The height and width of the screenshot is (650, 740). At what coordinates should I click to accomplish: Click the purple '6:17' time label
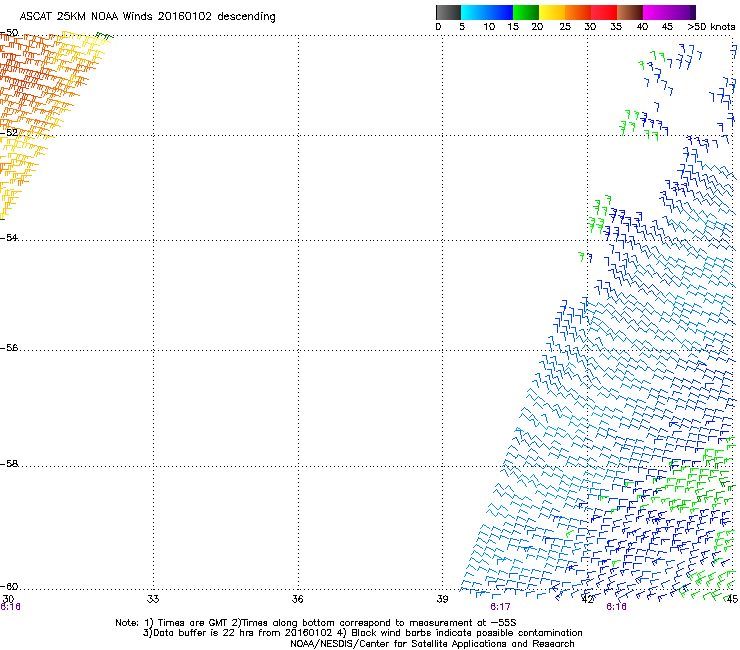pos(500,607)
